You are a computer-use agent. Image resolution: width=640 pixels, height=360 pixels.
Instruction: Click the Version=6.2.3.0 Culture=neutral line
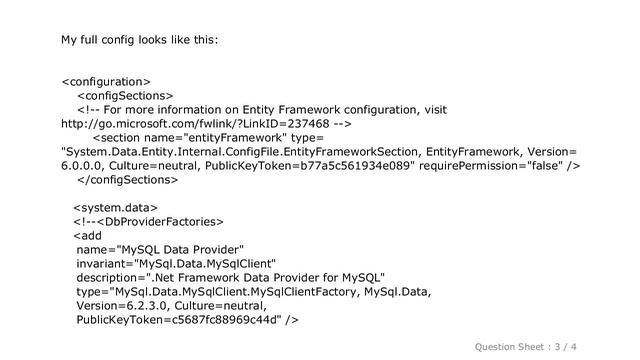pos(171,306)
